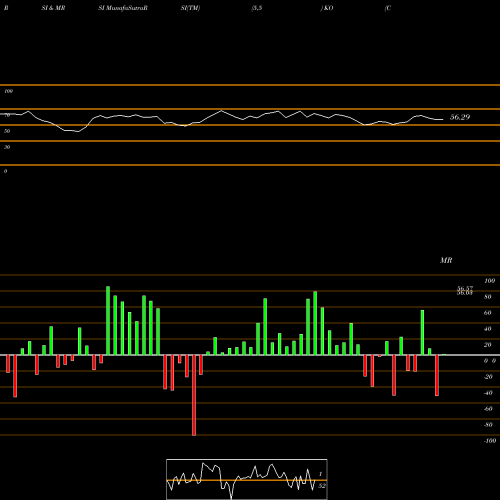Click the 30 label on the RSI axis

click(x=7, y=147)
